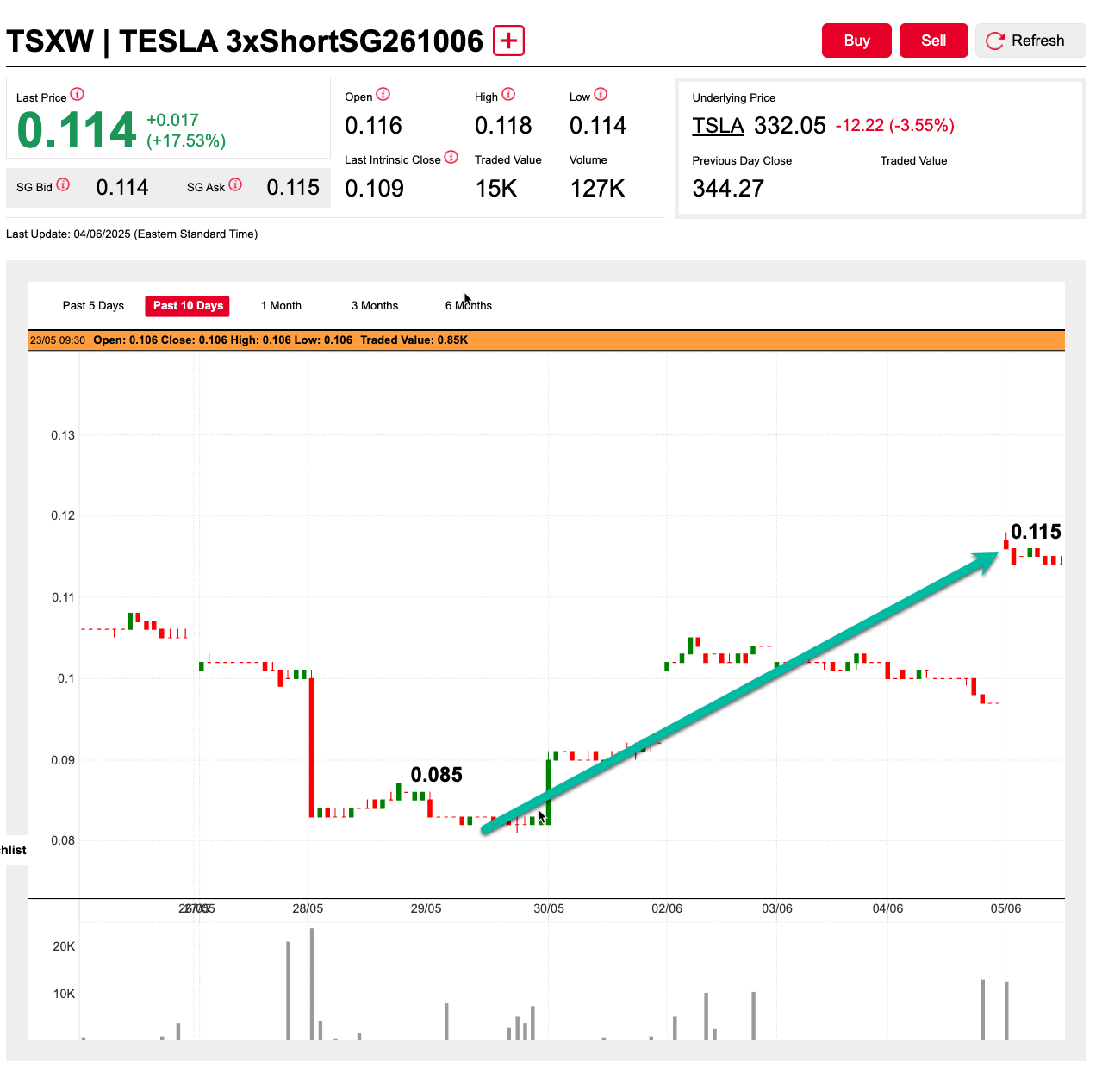Switch chart to 3 Months

(x=375, y=306)
